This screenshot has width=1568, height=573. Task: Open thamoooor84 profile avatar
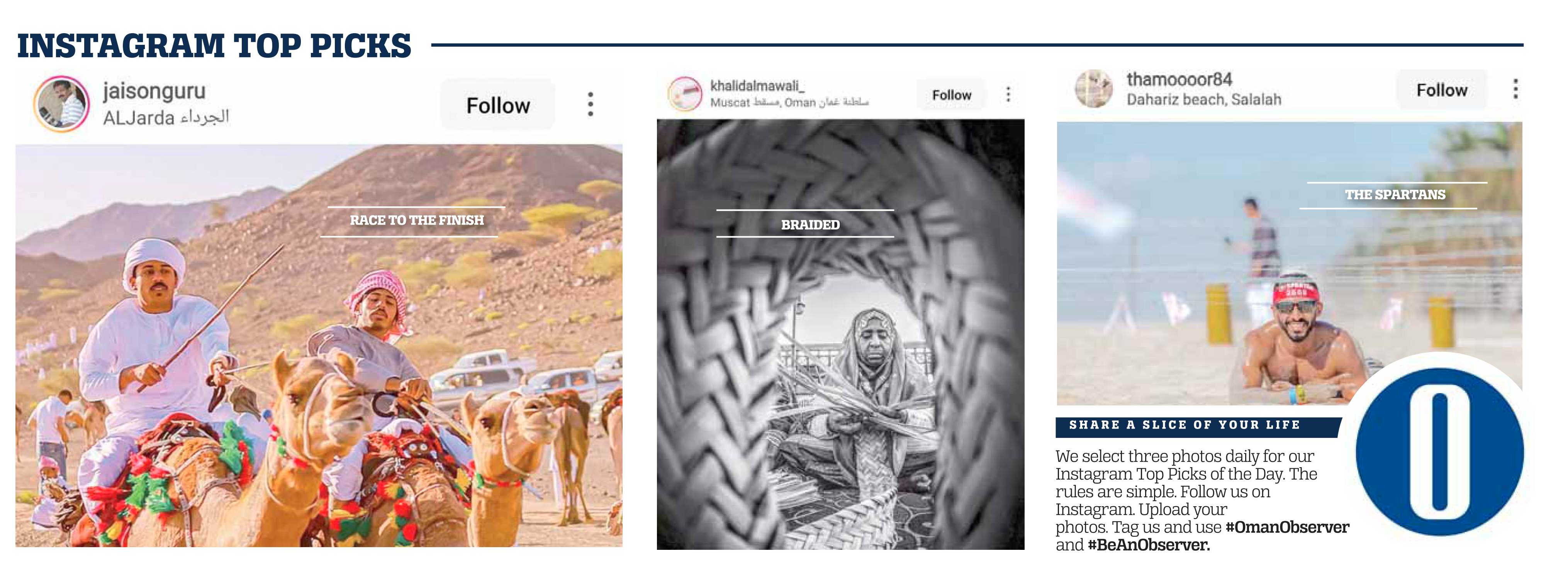(x=1094, y=89)
